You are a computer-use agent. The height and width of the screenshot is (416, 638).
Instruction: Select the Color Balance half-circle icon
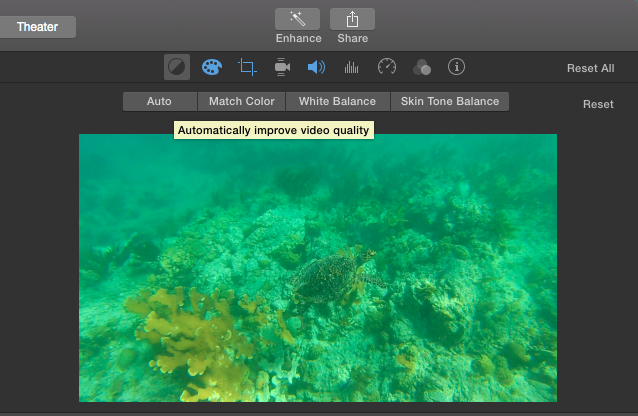click(177, 67)
